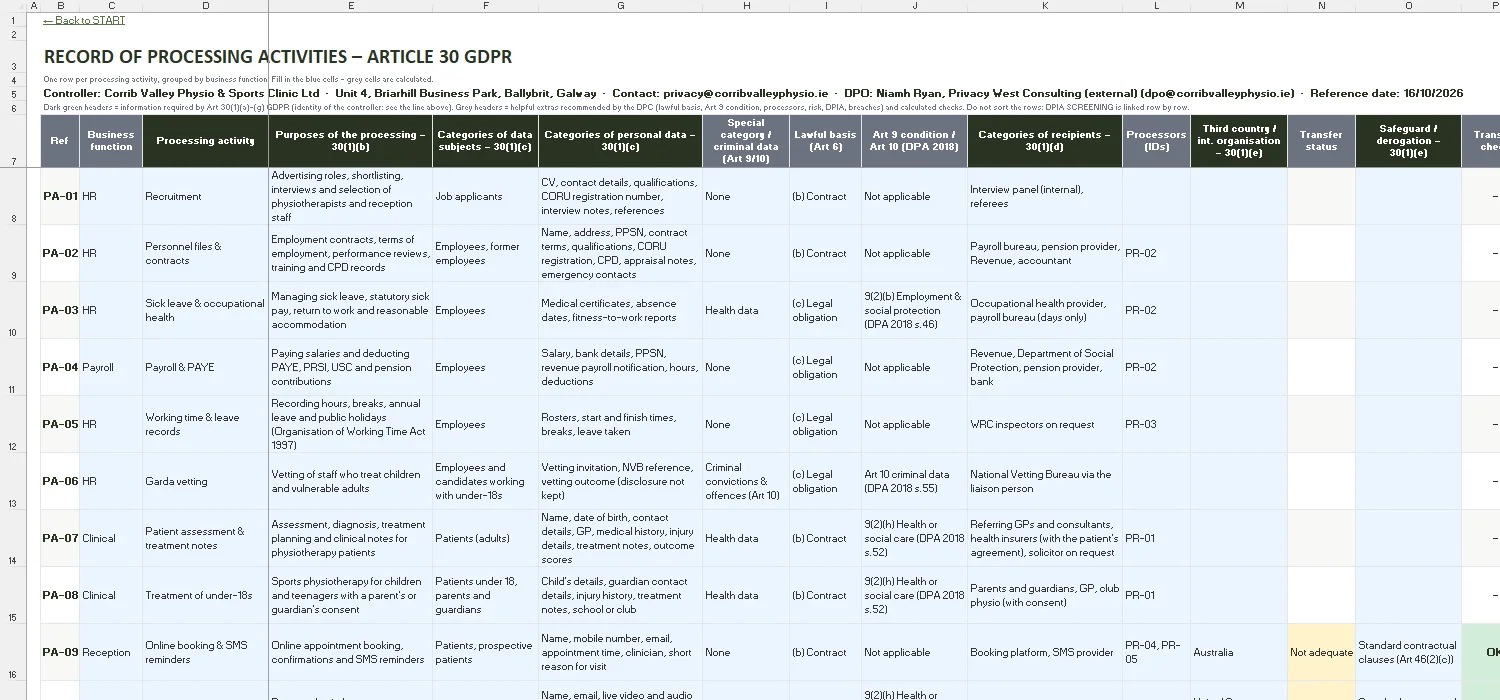Click 'Patients (adults)' data subjects cell
This screenshot has width=1500, height=700.
[485, 538]
